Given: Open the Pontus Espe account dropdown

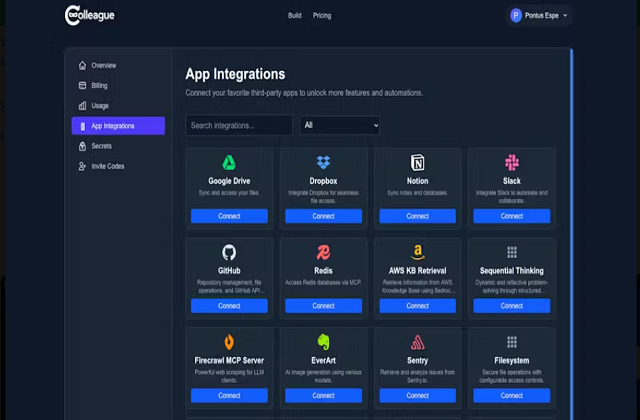Looking at the screenshot, I should (x=540, y=16).
